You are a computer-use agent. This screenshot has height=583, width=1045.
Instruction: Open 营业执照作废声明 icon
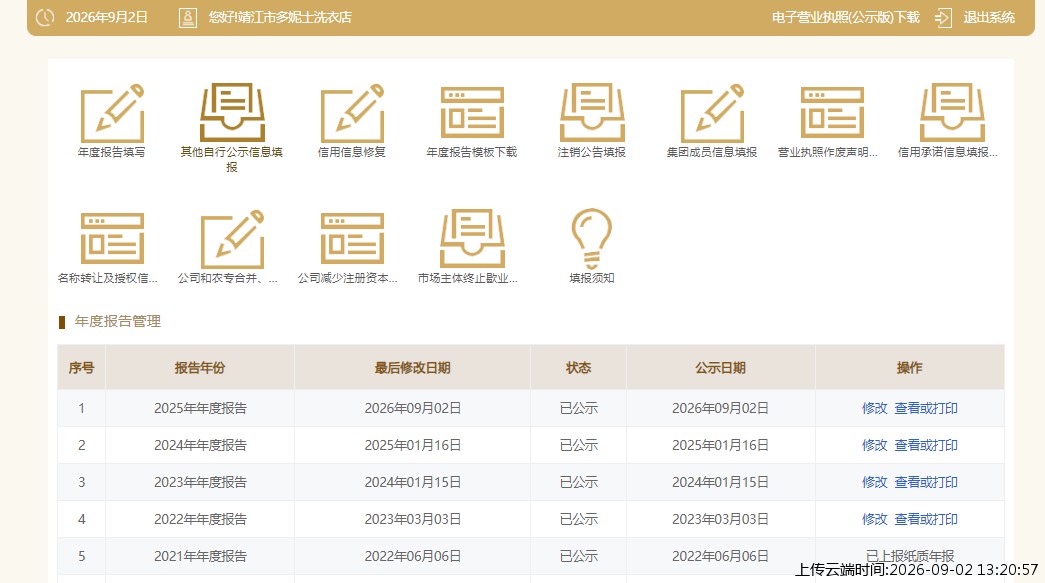click(x=832, y=113)
